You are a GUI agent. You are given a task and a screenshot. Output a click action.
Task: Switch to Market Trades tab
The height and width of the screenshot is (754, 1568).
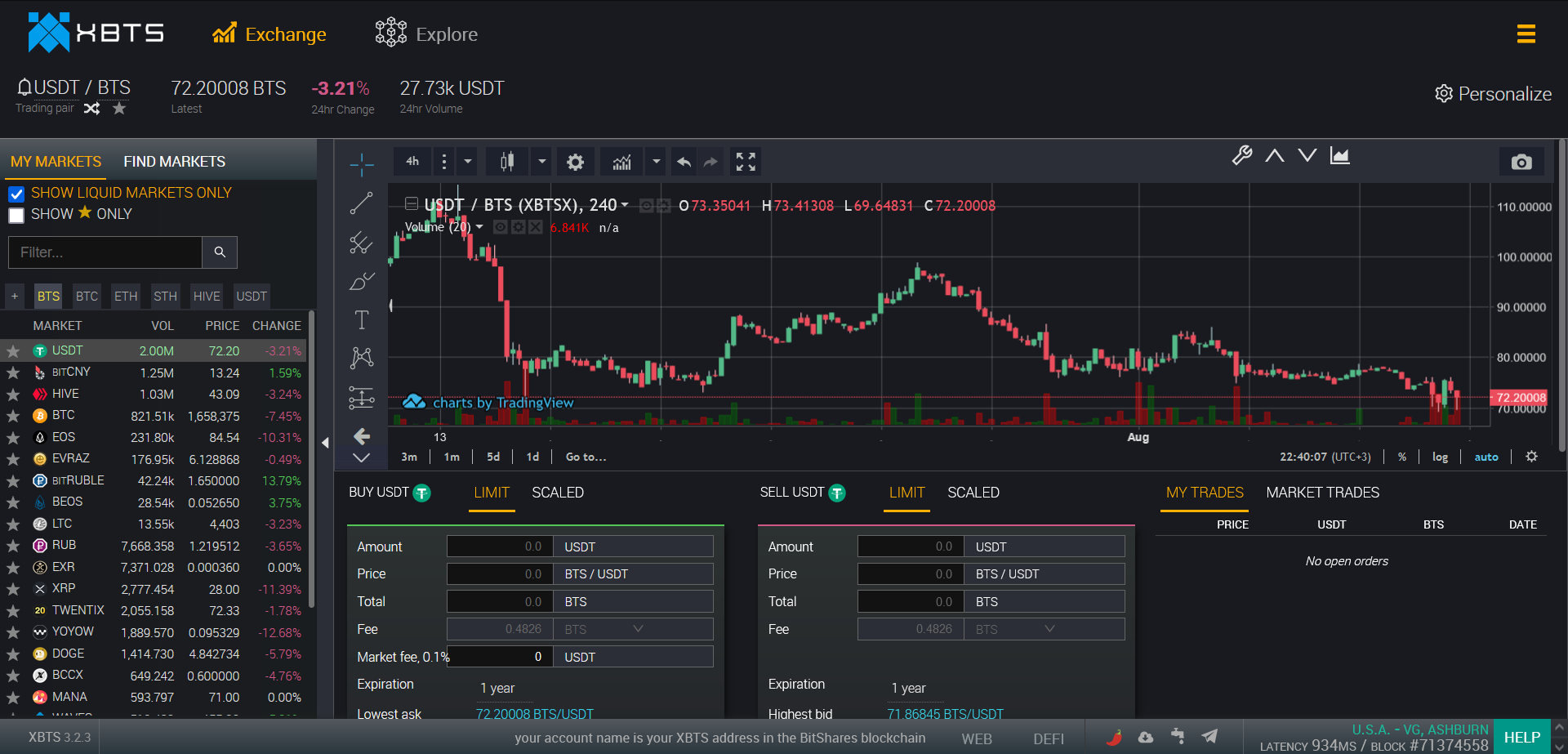click(x=1322, y=493)
